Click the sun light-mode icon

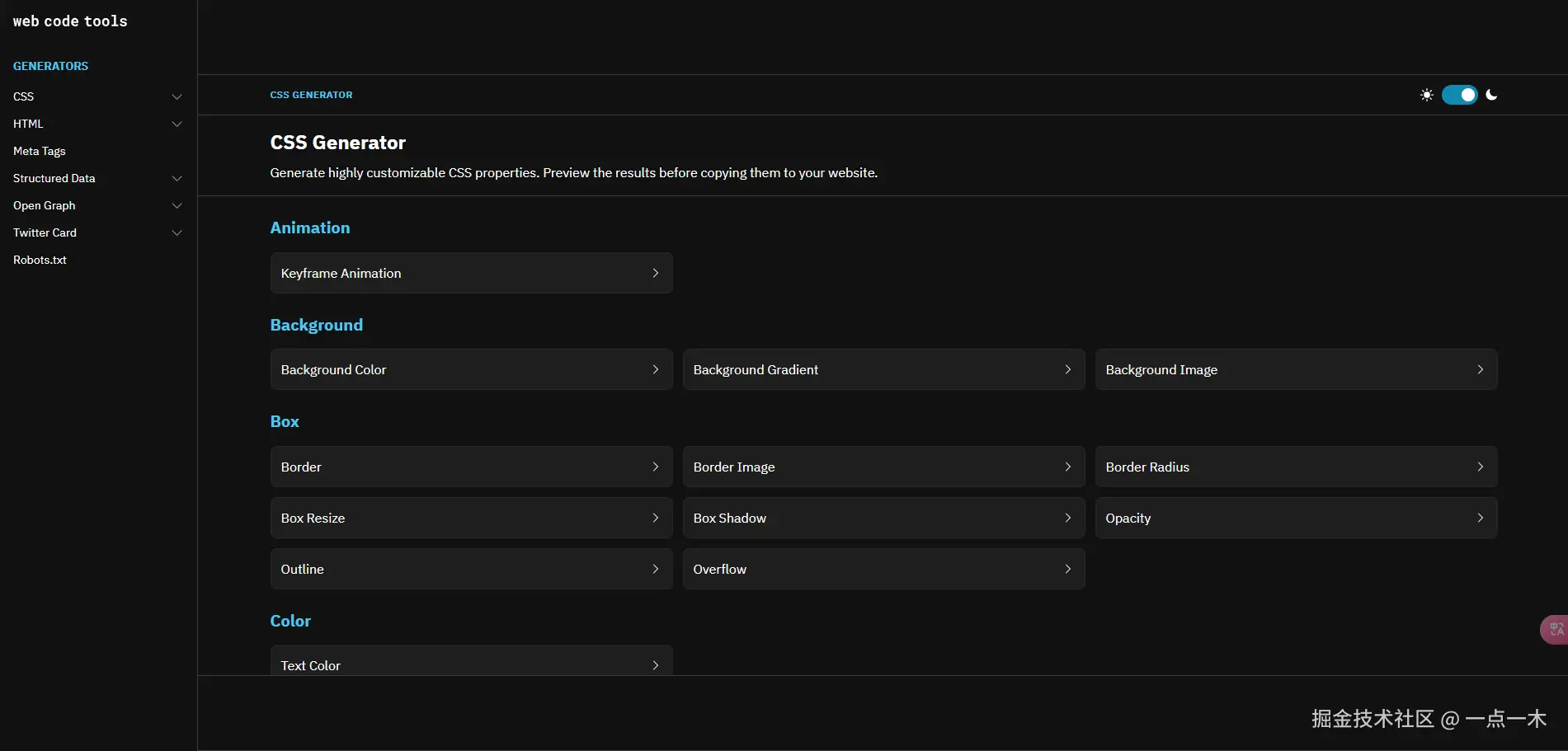(x=1426, y=96)
